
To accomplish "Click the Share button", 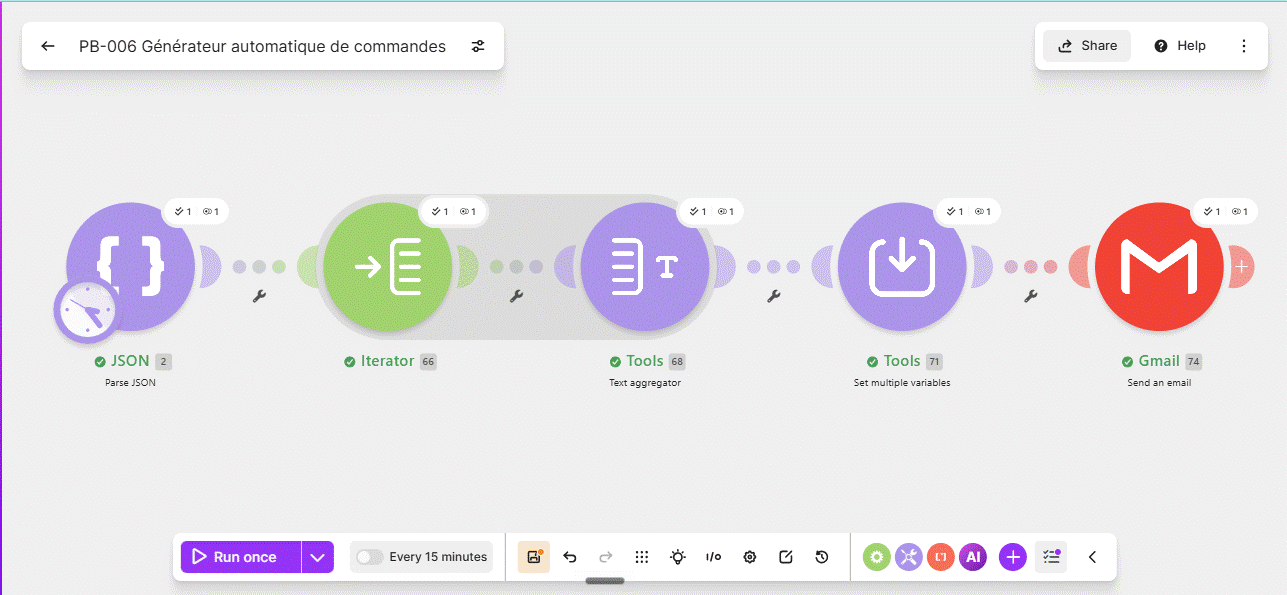I will pyautogui.click(x=1087, y=46).
